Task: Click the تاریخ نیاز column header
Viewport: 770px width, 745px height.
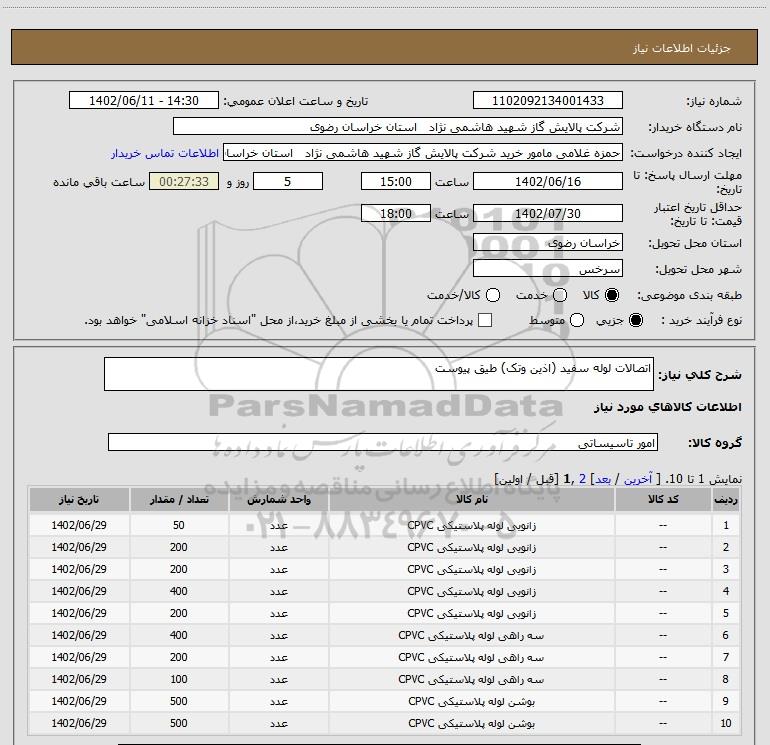Action: point(79,499)
